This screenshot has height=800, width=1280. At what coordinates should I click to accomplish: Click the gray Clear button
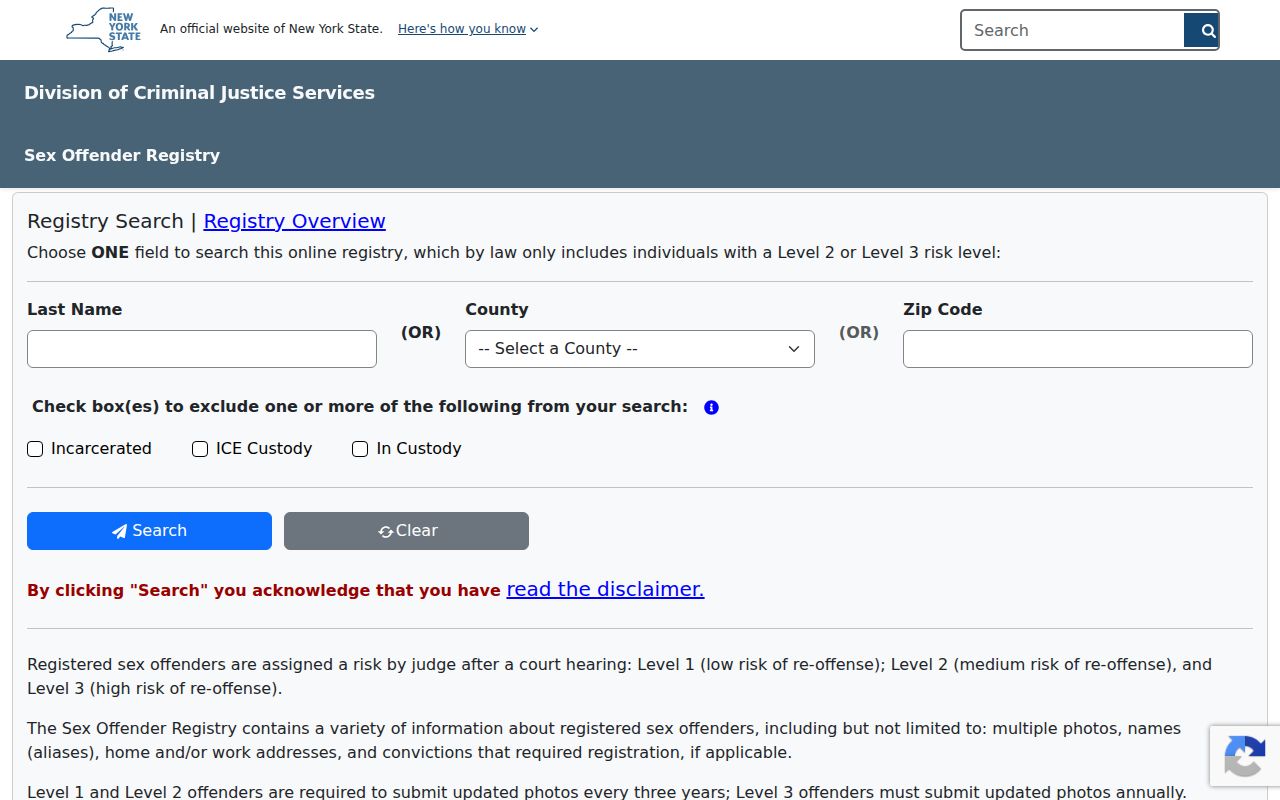coord(406,531)
